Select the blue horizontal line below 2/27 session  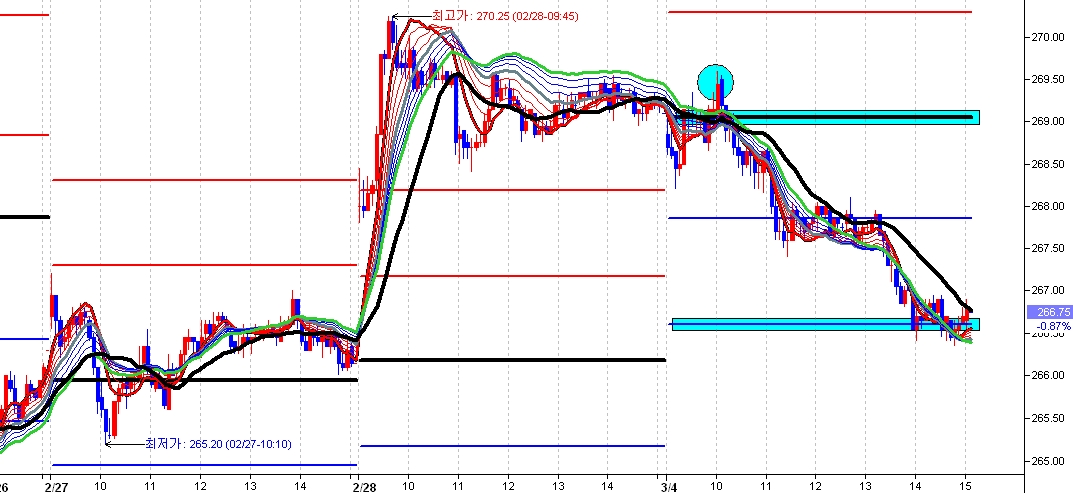pos(200,464)
